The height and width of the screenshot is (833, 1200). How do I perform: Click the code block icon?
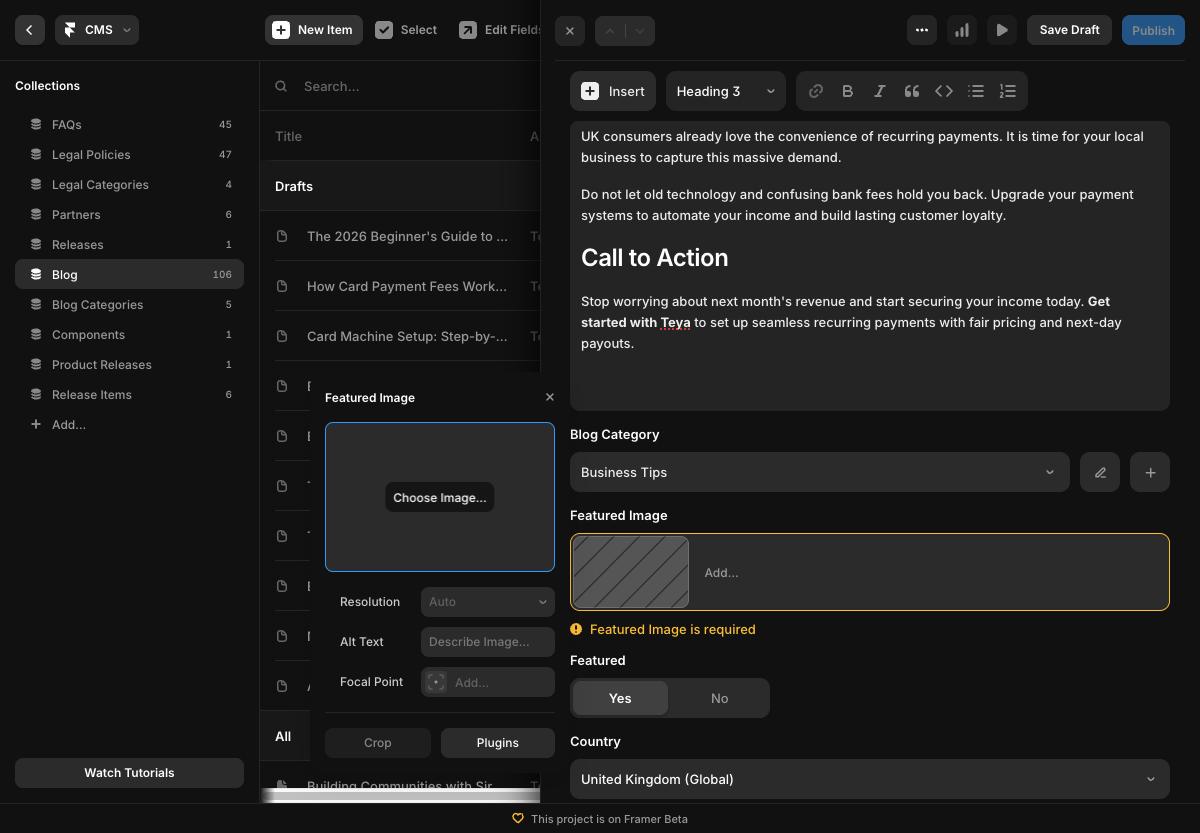[944, 91]
